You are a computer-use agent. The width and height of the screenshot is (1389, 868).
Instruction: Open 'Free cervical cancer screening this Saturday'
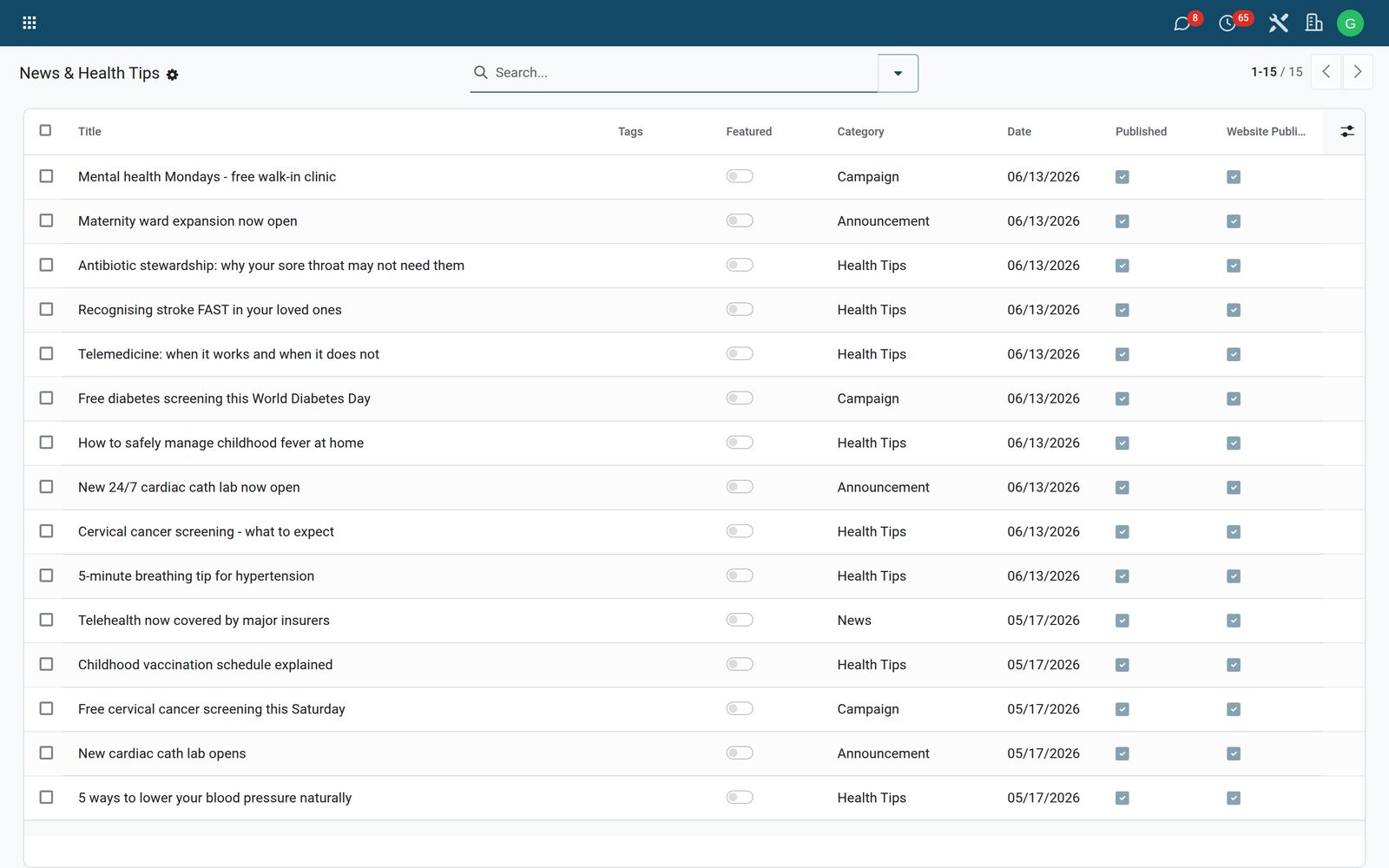point(212,709)
